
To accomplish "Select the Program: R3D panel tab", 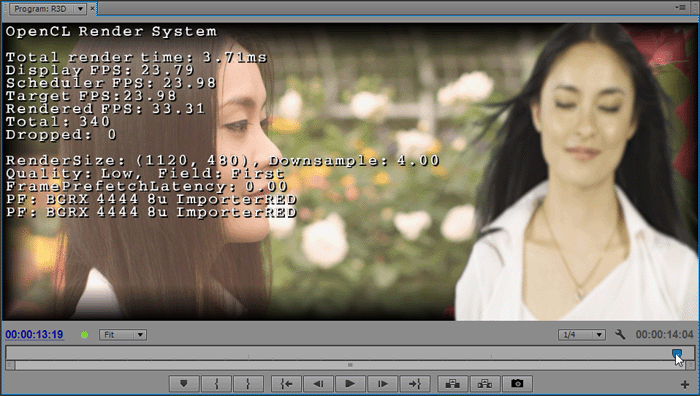I will [x=41, y=8].
